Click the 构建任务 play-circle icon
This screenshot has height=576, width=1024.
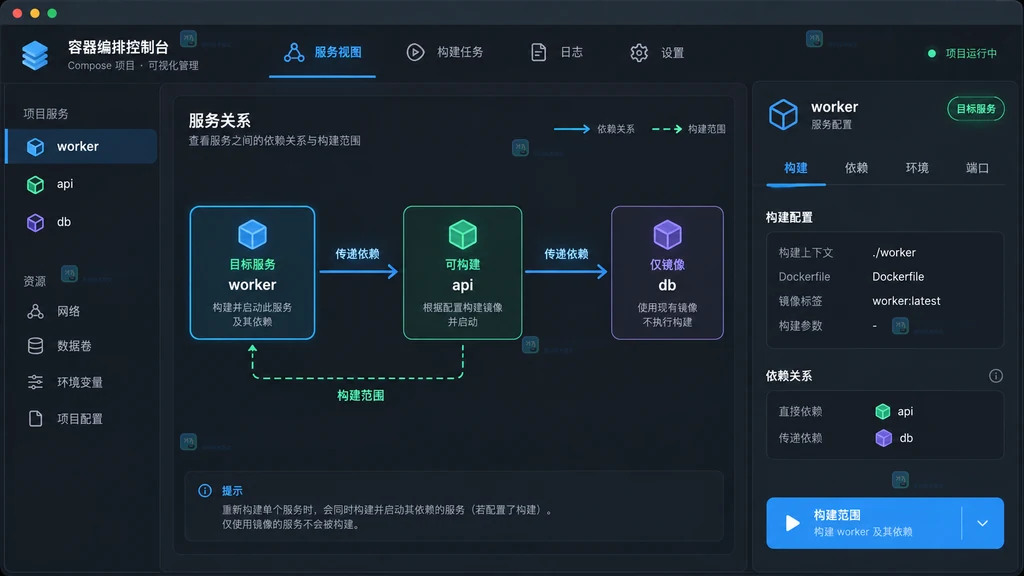(x=415, y=52)
